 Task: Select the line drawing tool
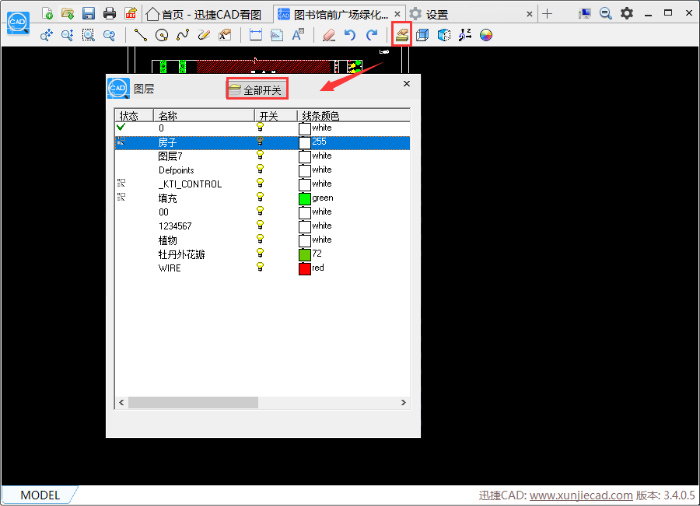[x=140, y=35]
